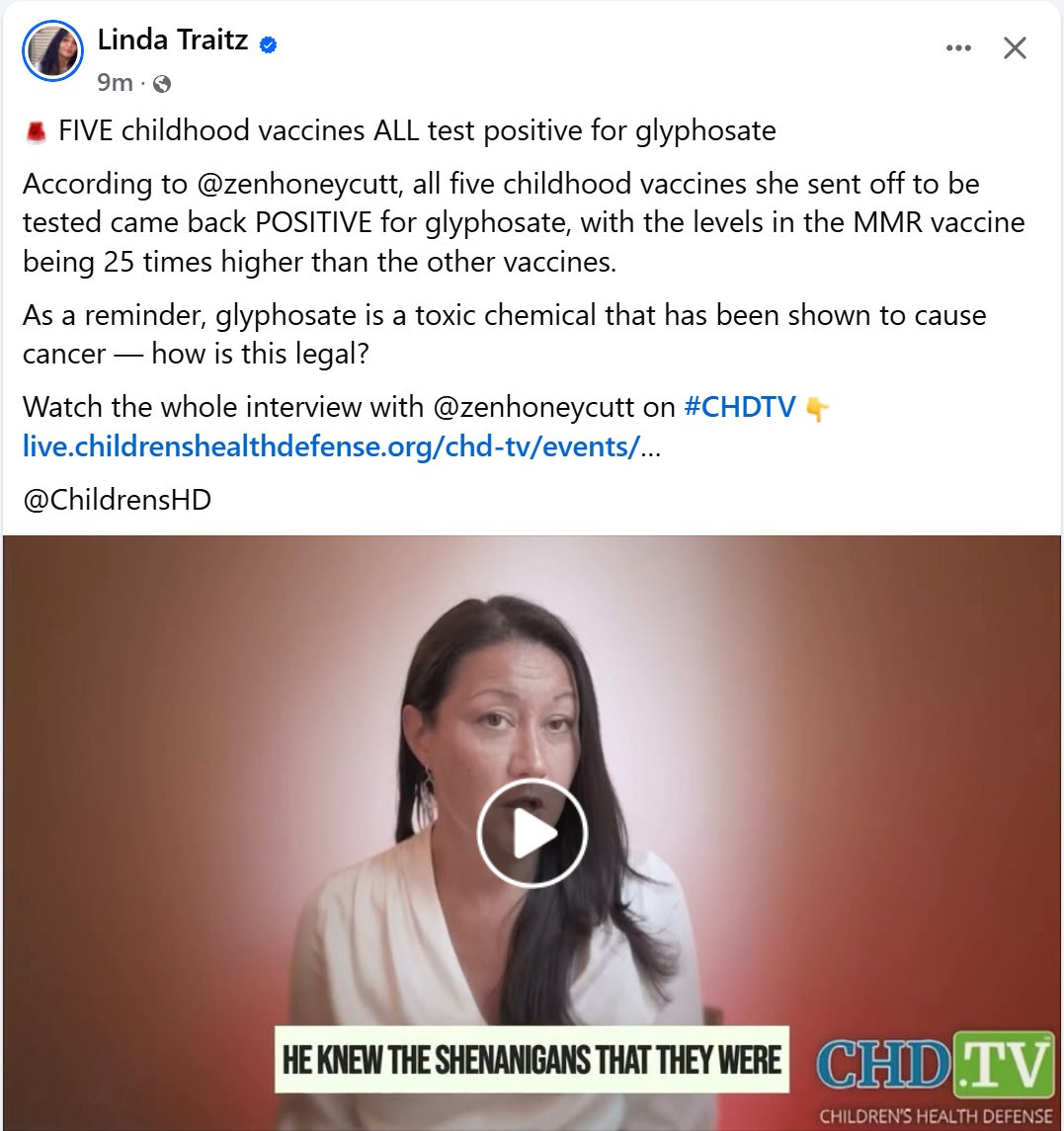This screenshot has height=1131, width=1064.
Task: Close the post with the X icon
Action: coord(1015,48)
